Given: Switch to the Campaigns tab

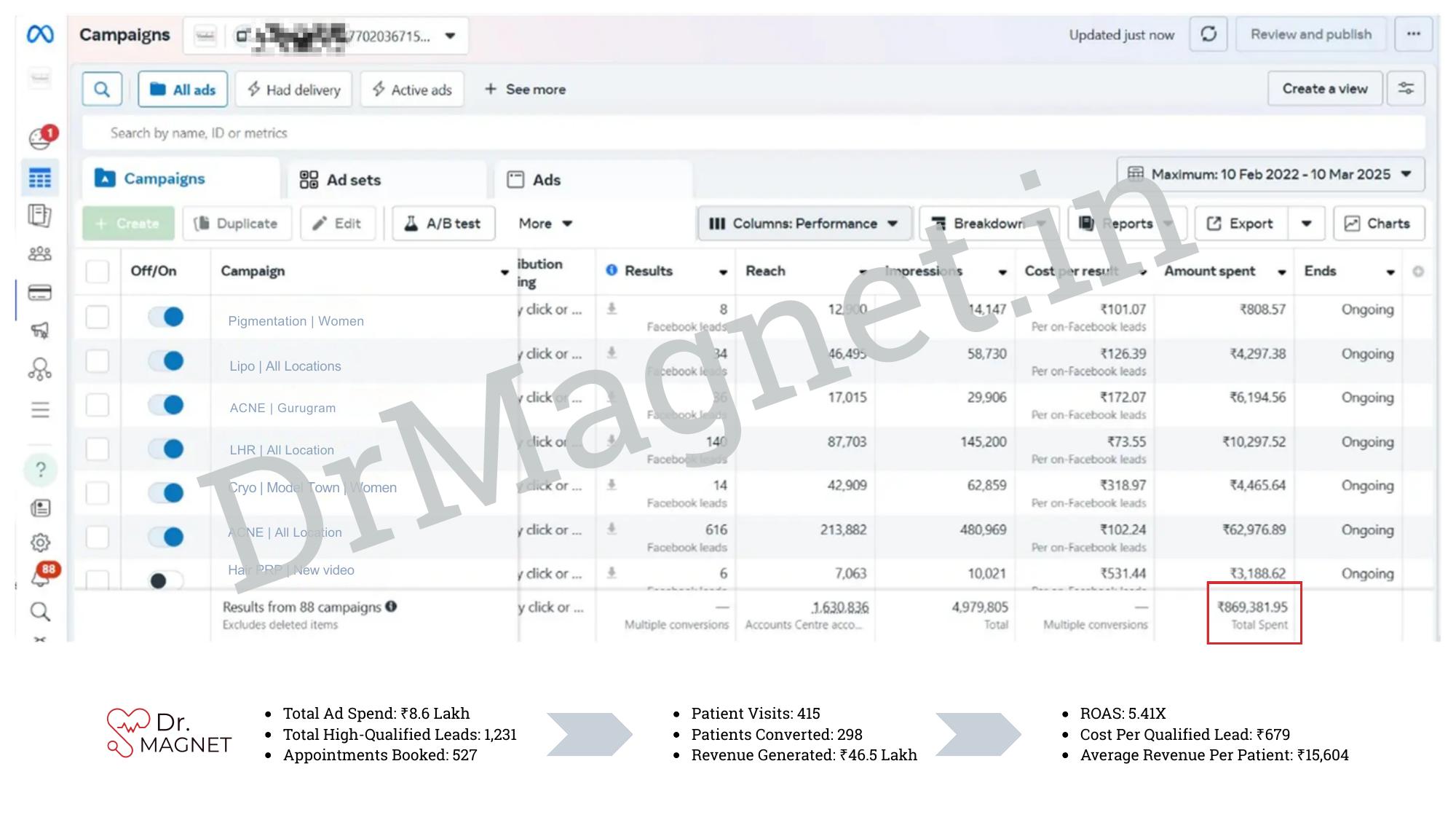Looking at the screenshot, I should [181, 178].
